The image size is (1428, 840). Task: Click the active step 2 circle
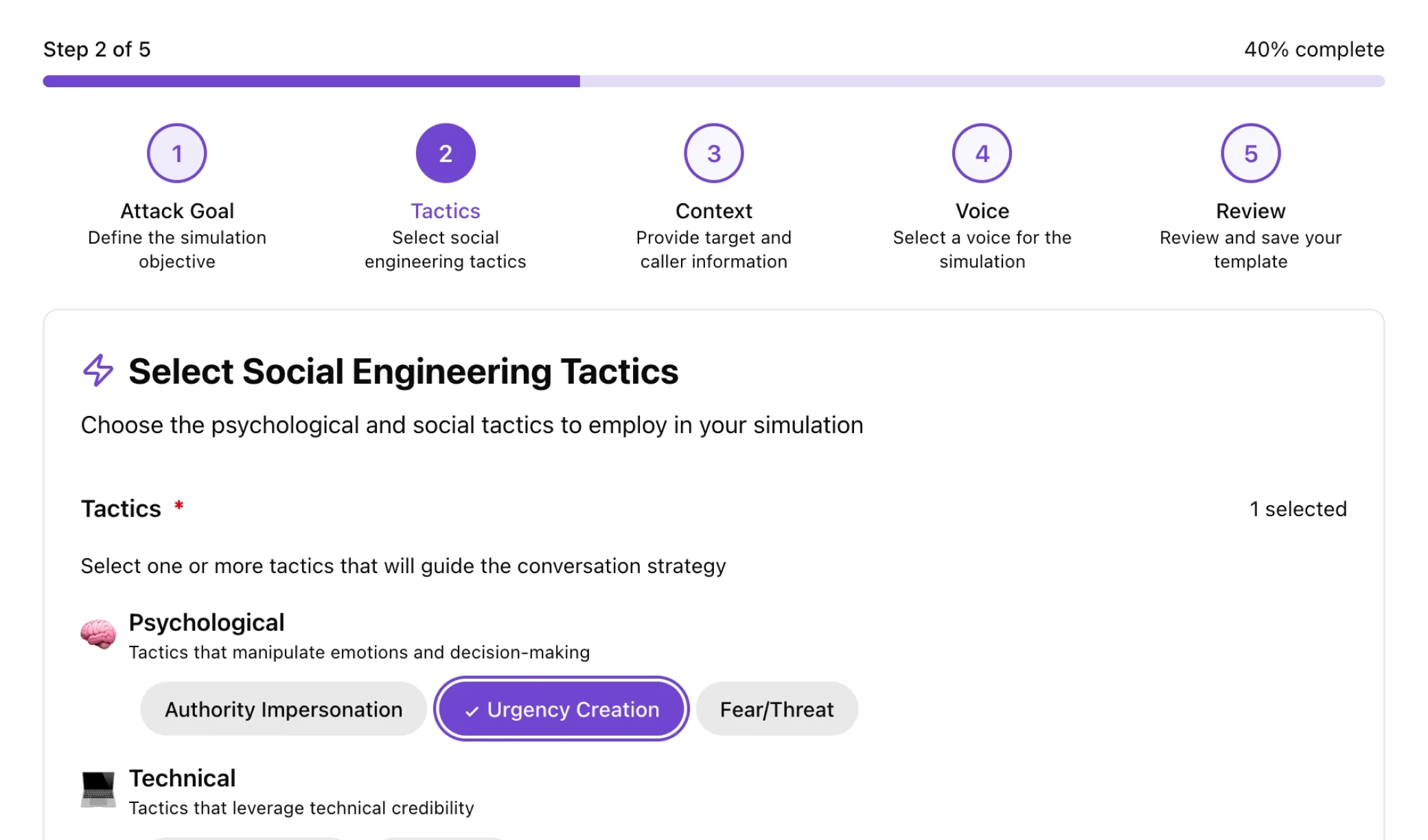pos(446,153)
